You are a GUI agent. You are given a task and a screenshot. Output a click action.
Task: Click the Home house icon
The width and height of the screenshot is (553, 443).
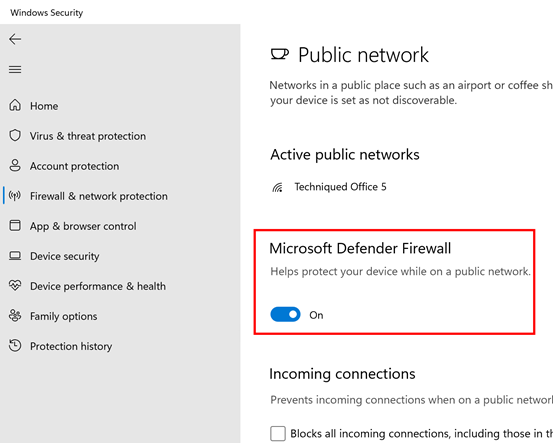(x=15, y=105)
